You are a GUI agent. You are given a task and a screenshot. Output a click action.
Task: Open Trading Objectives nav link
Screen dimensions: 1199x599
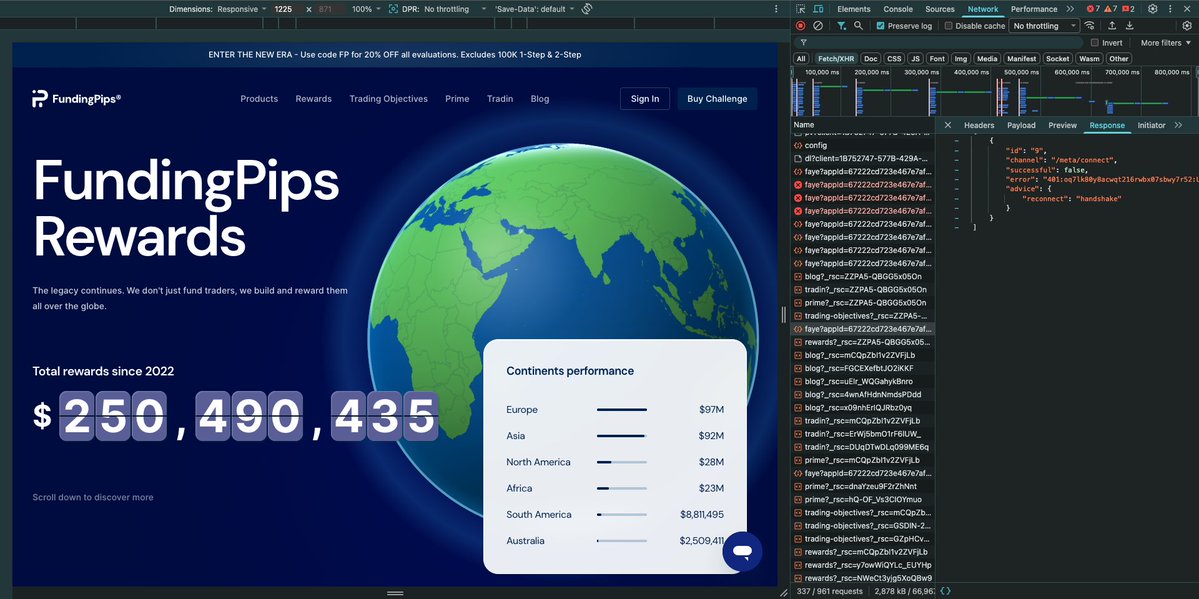[388, 99]
